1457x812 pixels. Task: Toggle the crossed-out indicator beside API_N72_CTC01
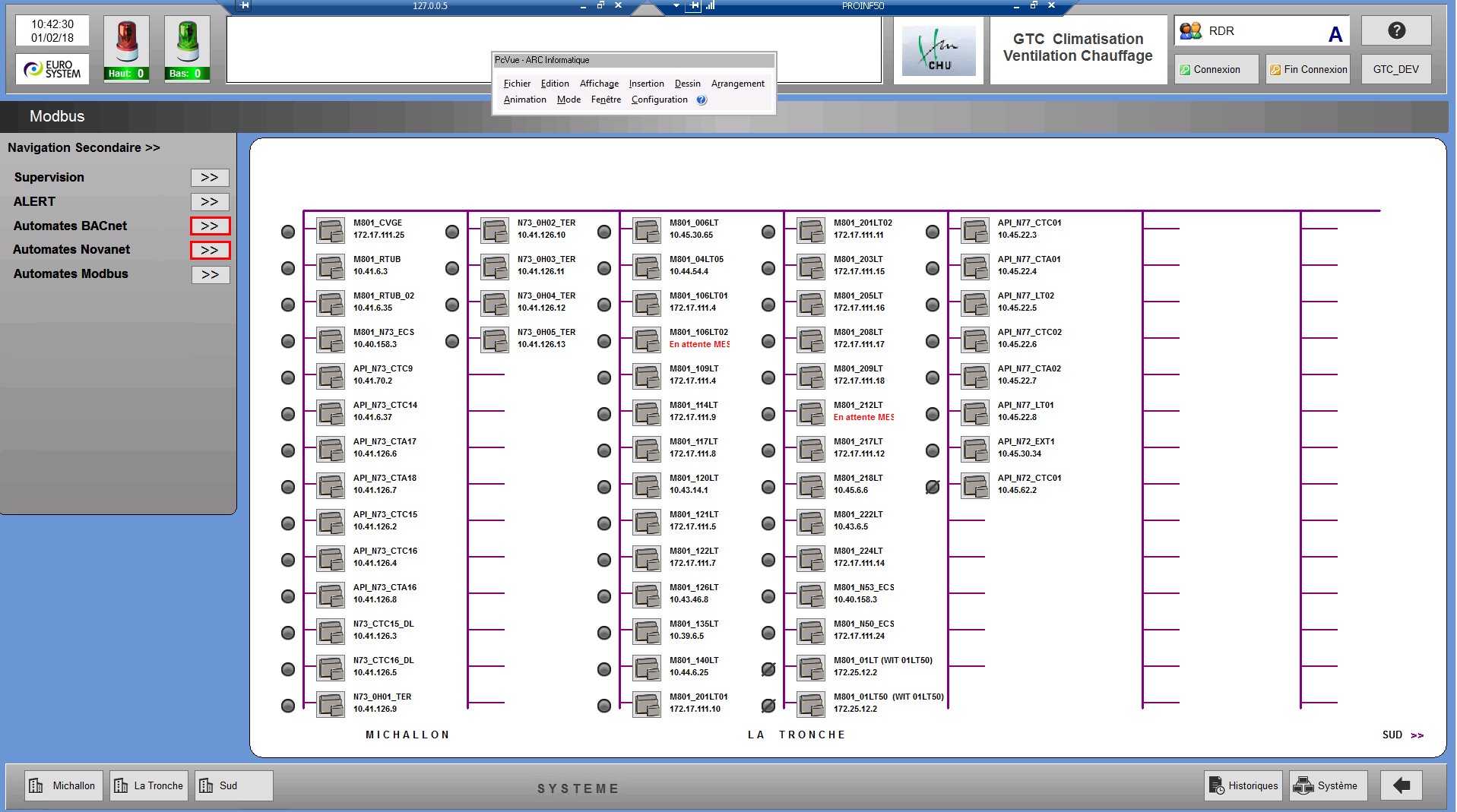(933, 487)
